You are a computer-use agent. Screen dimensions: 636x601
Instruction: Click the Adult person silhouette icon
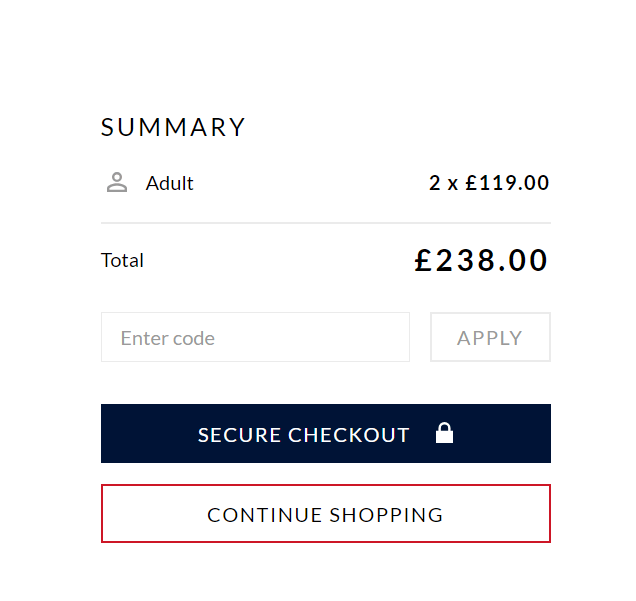pos(117,182)
